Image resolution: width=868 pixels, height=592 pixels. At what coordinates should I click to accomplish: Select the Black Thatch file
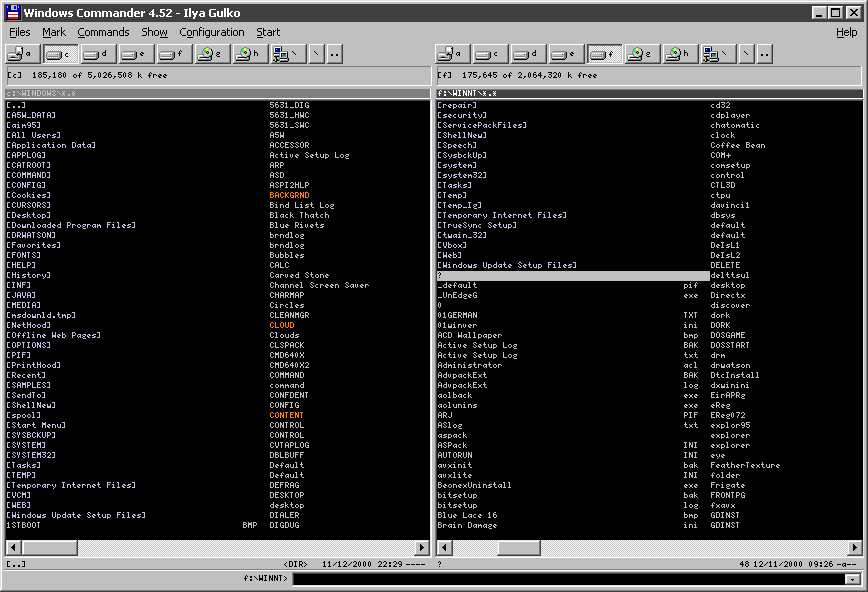[x=299, y=215]
